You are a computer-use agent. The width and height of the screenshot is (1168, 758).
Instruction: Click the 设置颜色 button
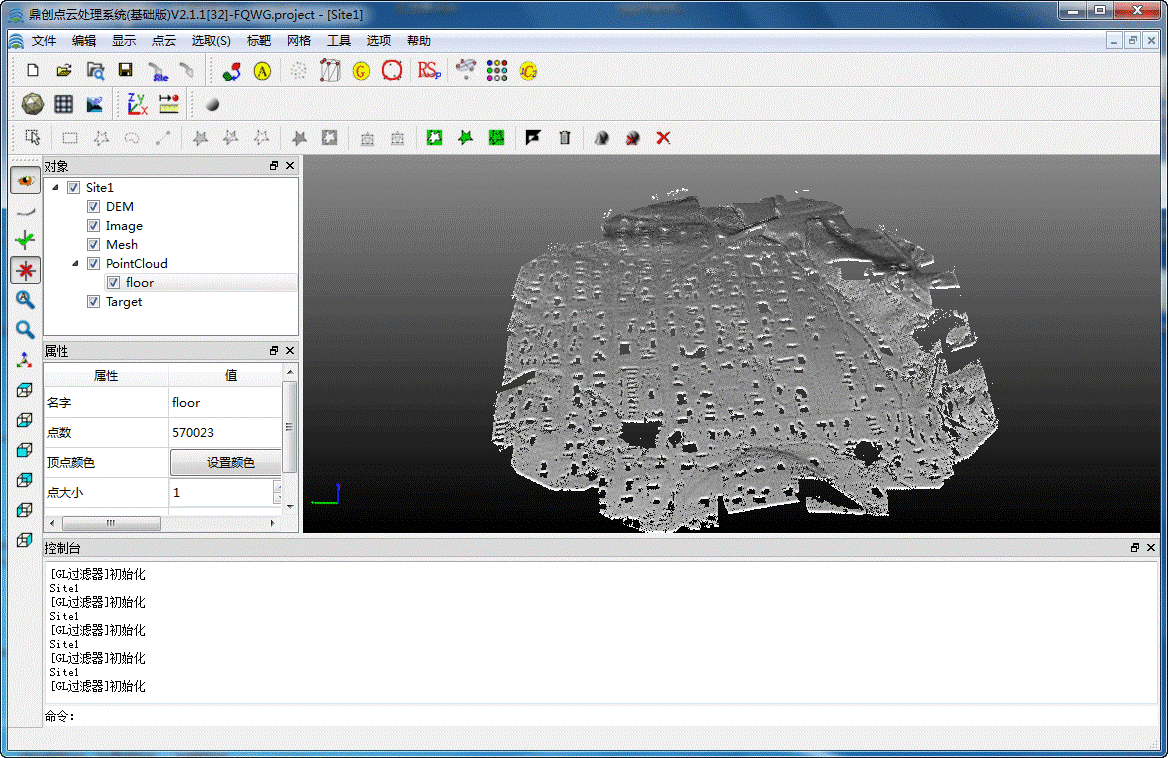(x=230, y=463)
